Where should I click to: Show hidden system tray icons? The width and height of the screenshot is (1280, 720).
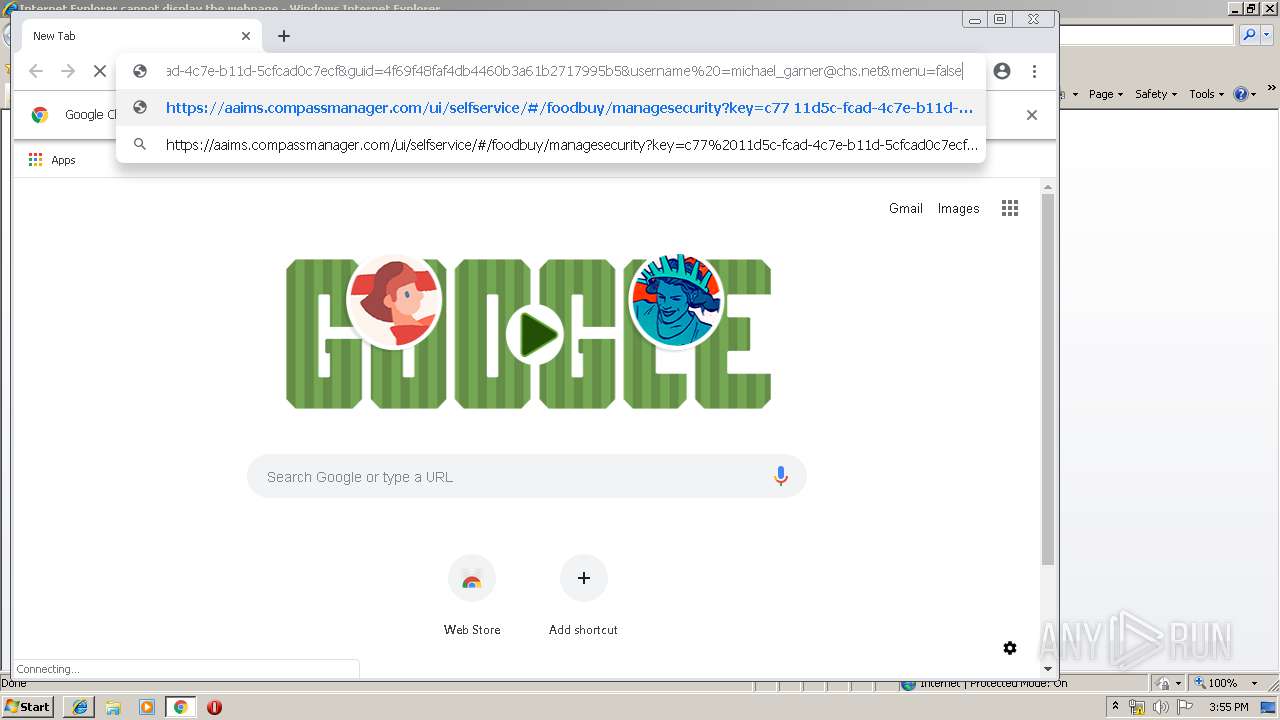tap(1116, 707)
